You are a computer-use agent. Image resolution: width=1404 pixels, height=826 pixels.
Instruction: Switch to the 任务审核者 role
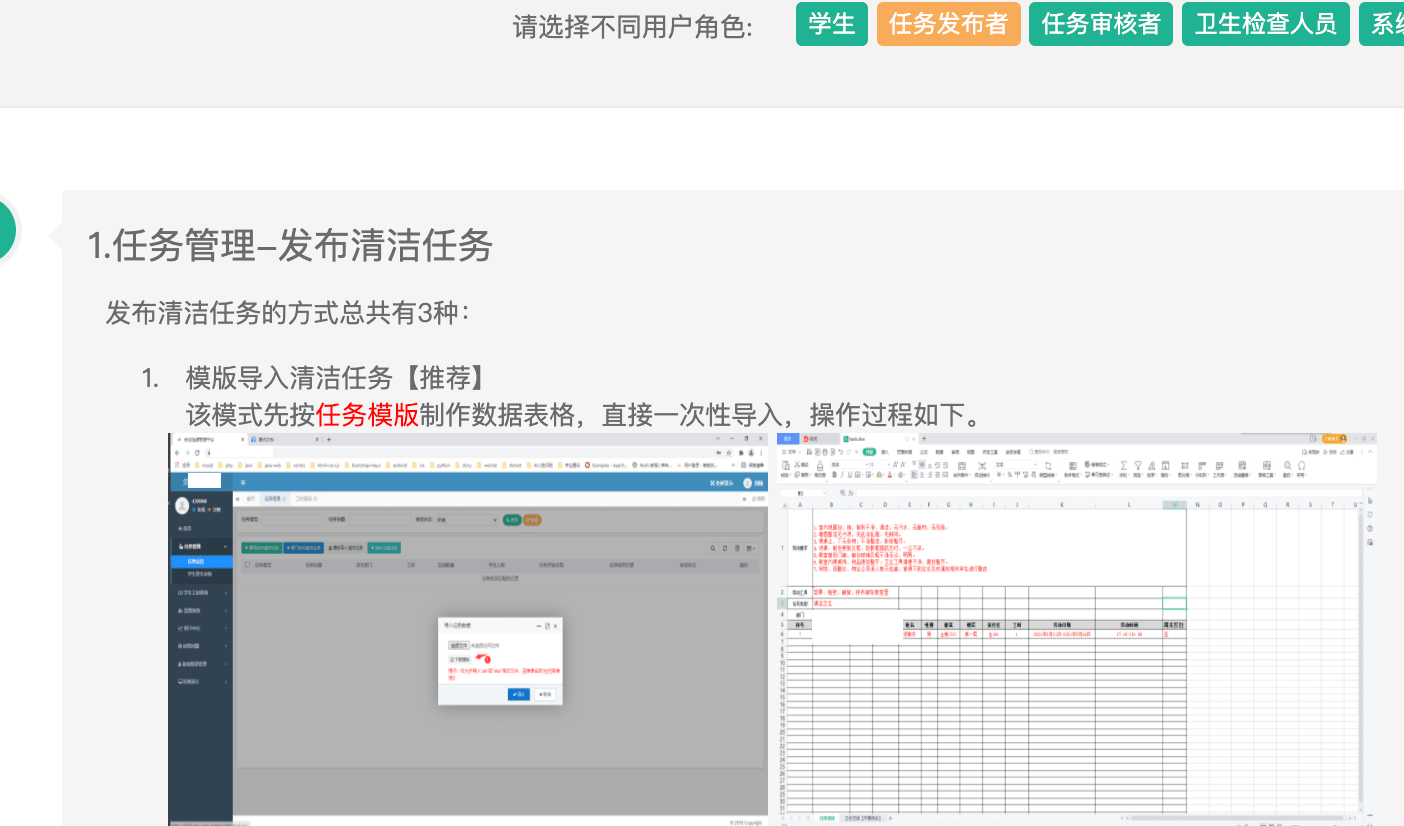coord(1100,24)
